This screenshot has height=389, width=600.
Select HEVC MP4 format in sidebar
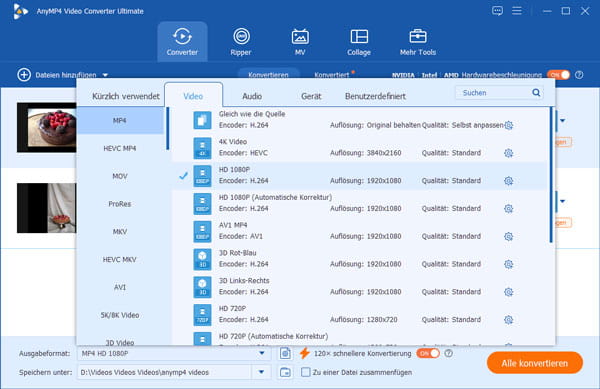[120, 148]
